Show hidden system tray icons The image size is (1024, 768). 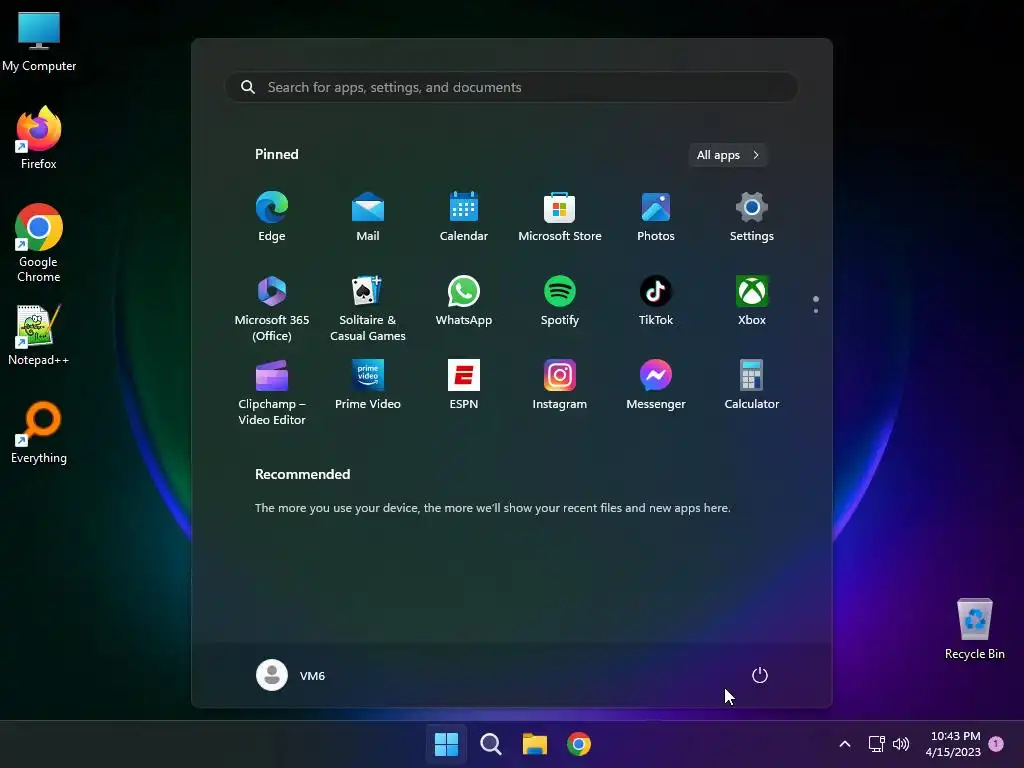pyautogui.click(x=844, y=744)
